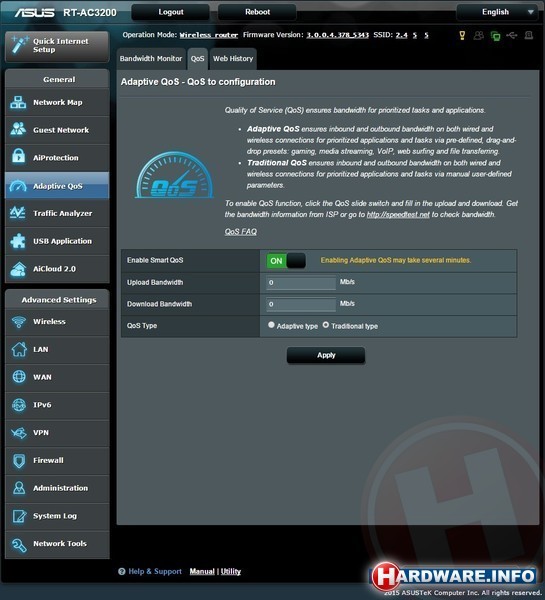Open Quick Internet Setup label
This screenshot has height=600, width=545.
pos(60,45)
